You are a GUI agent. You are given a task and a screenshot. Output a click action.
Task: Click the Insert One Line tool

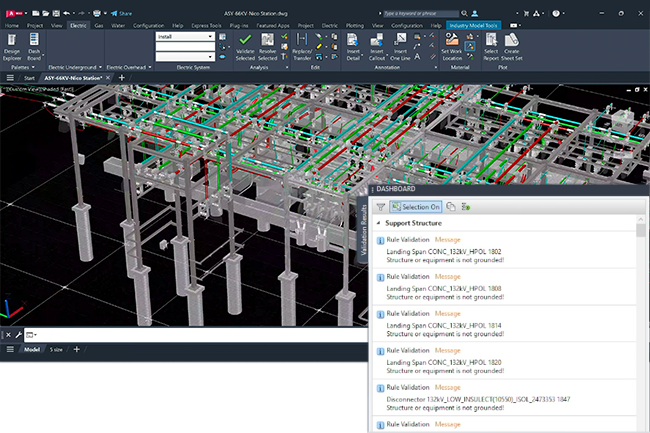[400, 43]
